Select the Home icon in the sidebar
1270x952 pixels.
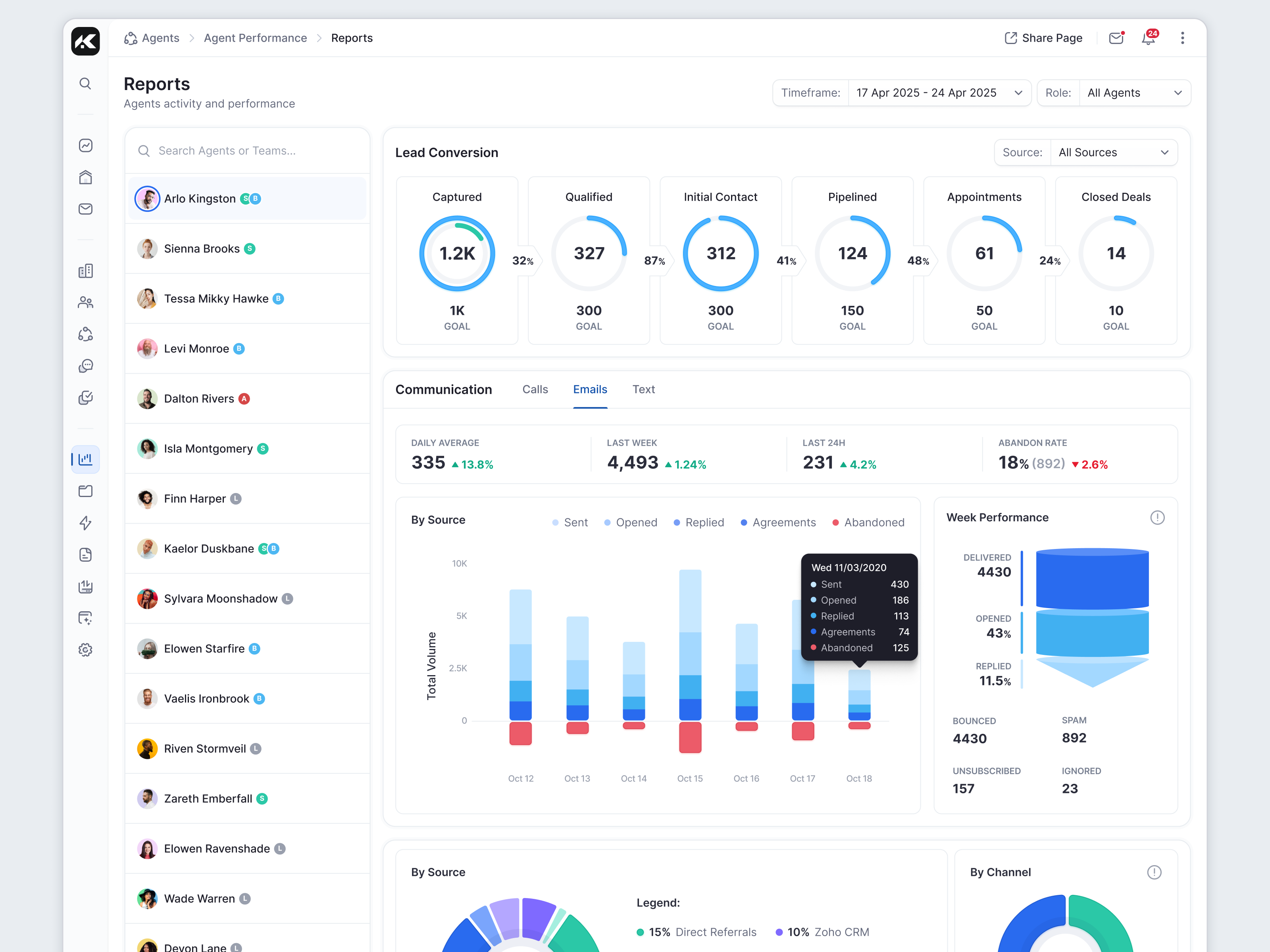(x=85, y=177)
